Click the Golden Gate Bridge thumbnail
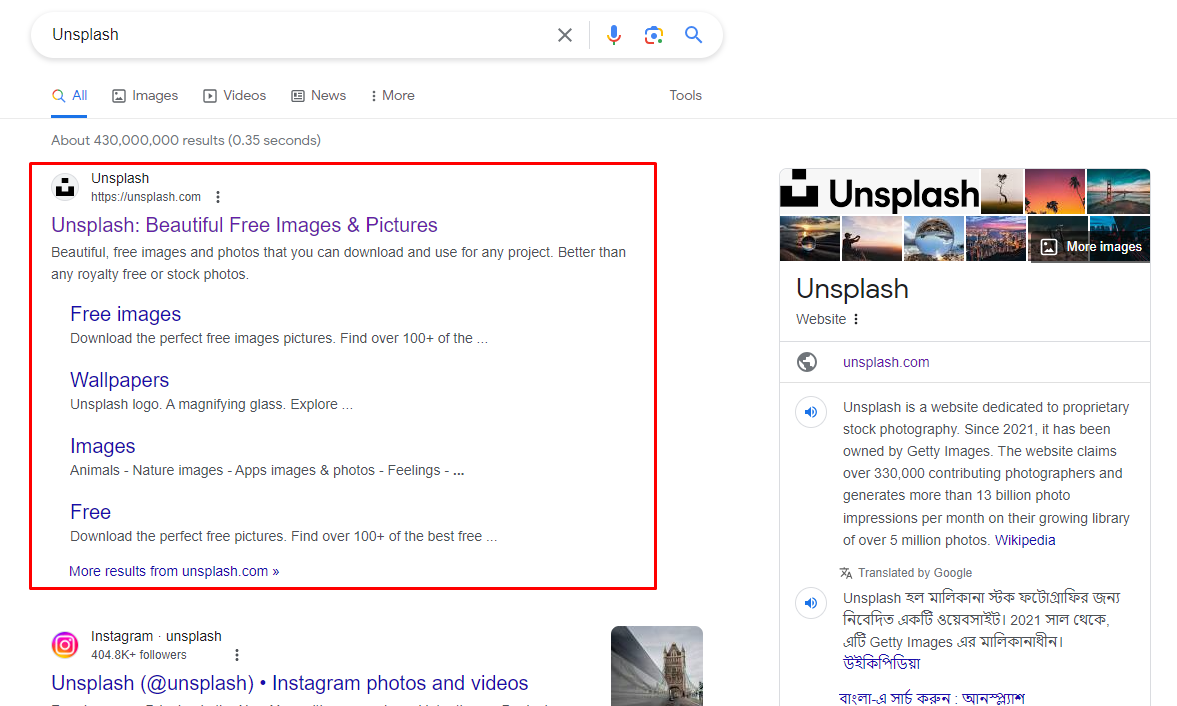This screenshot has height=706, width=1177. pyautogui.click(x=1119, y=191)
